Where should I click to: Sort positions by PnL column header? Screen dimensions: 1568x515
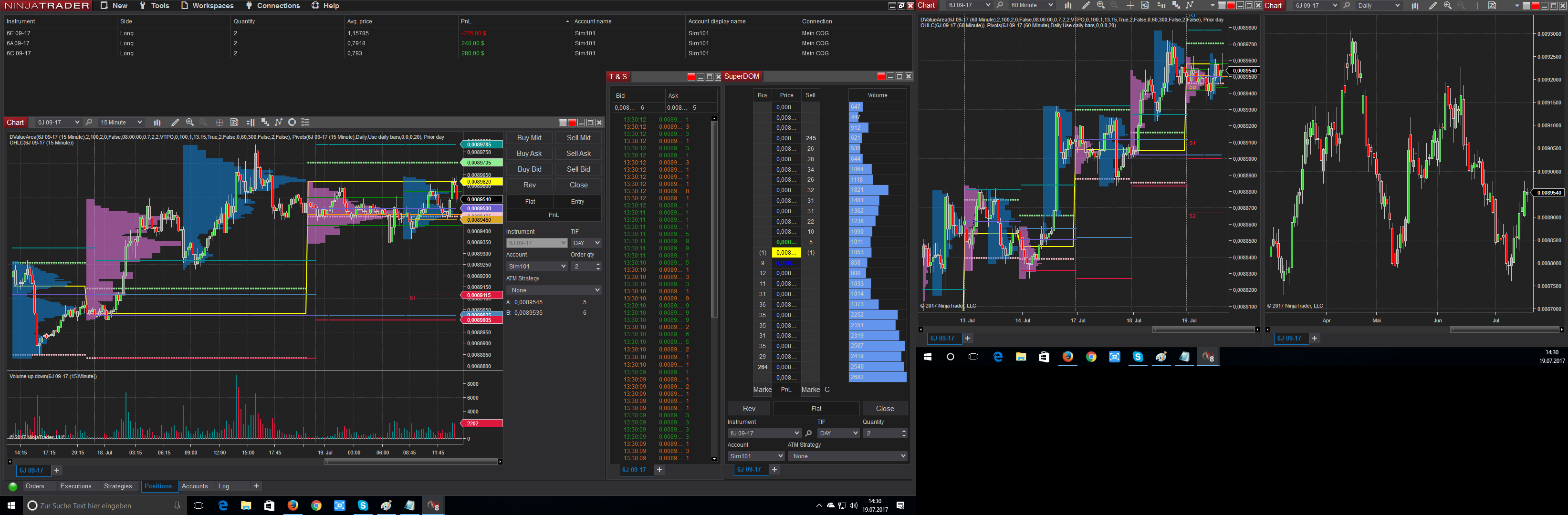(x=514, y=21)
